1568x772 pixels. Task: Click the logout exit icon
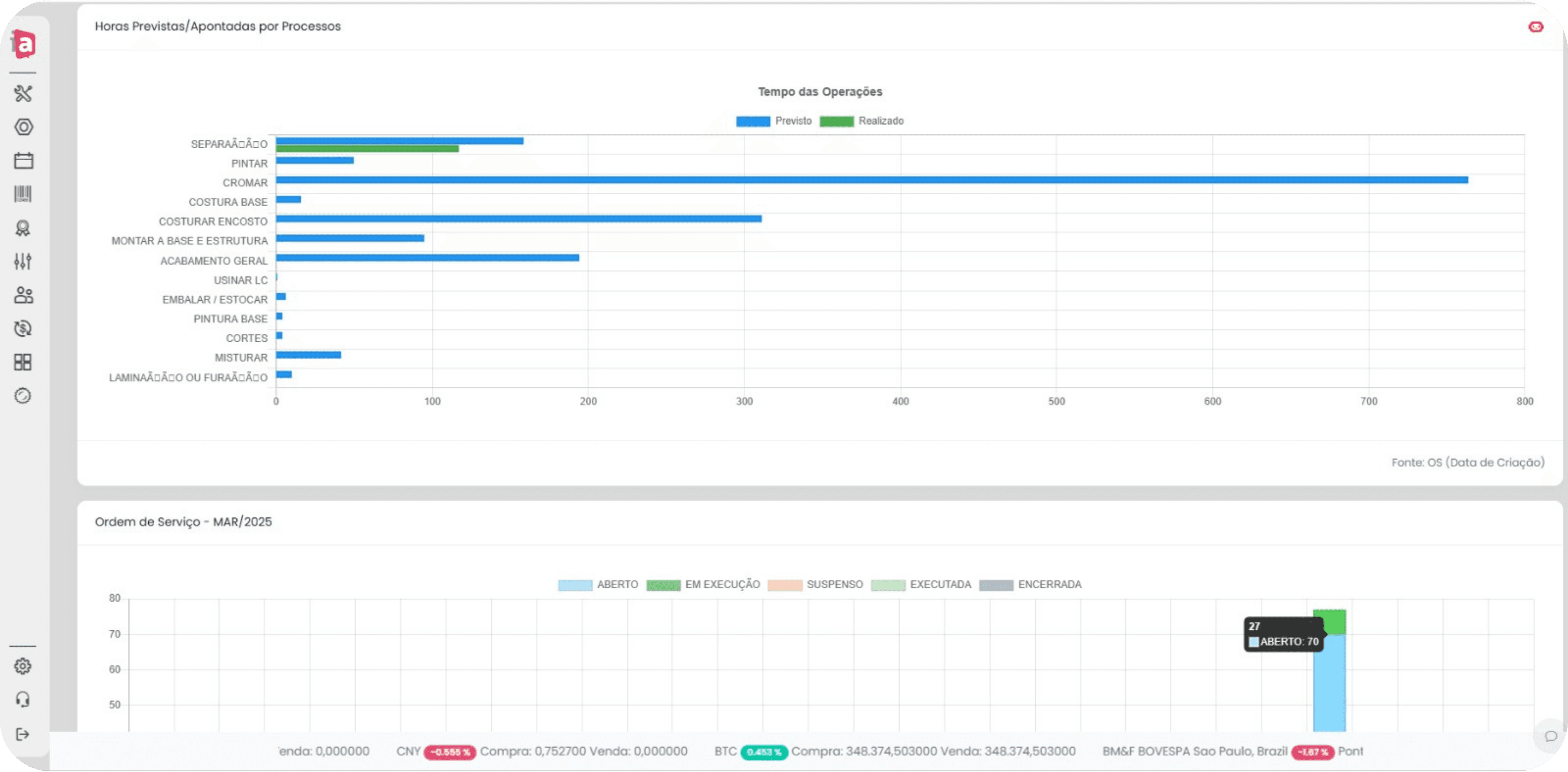(x=23, y=734)
